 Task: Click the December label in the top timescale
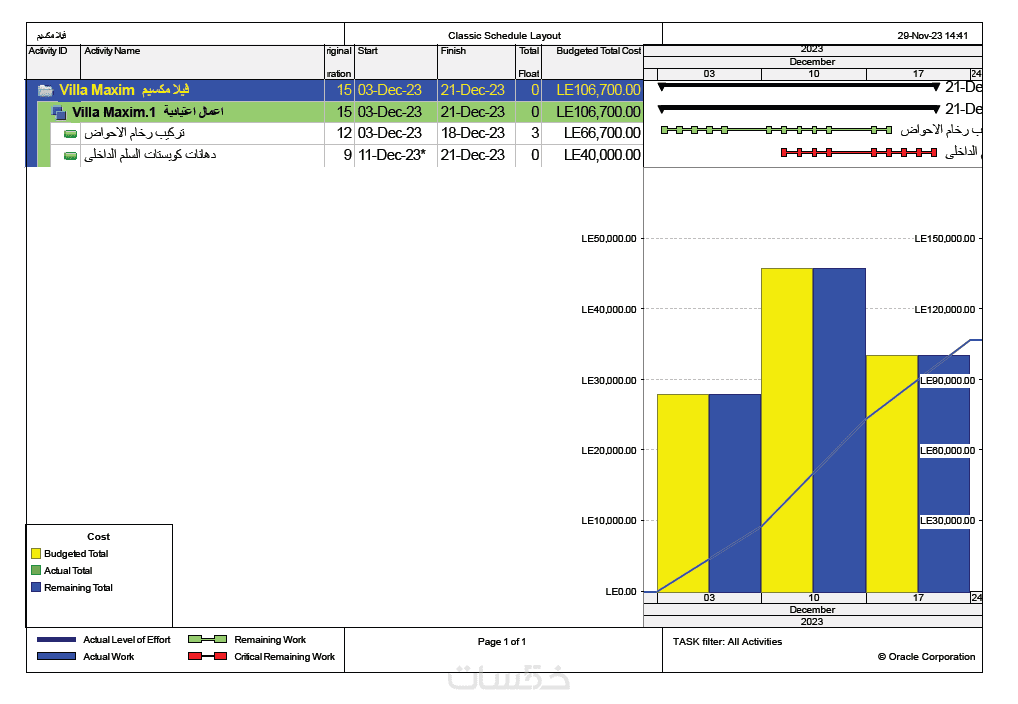coord(812,62)
